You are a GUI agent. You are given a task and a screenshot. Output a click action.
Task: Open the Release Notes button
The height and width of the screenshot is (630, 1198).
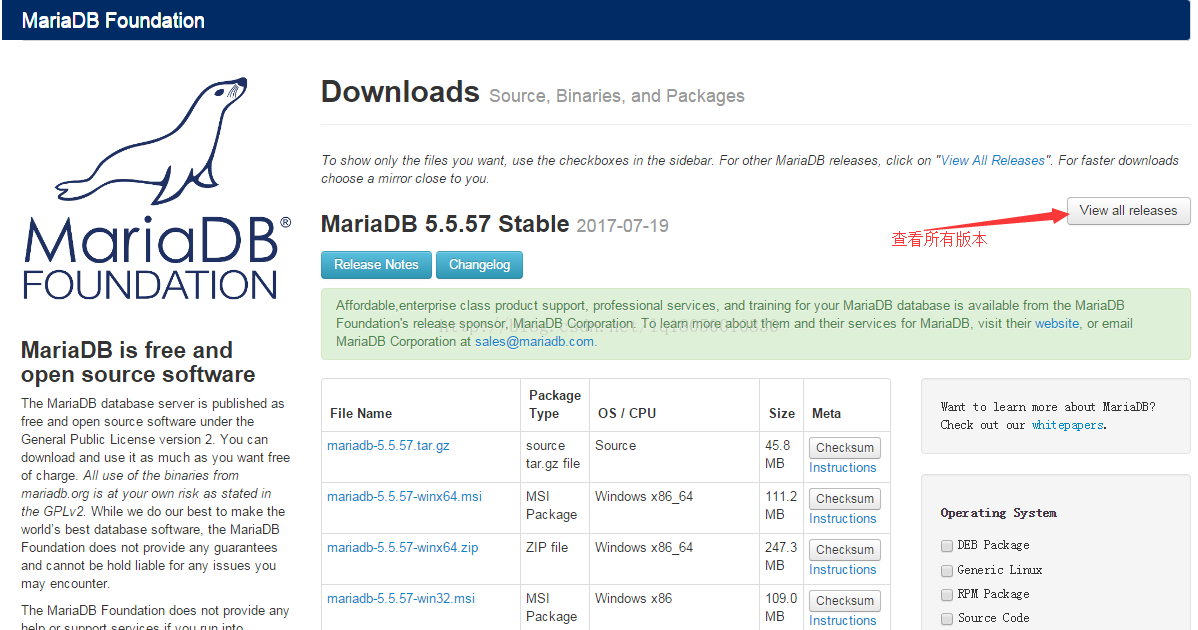tap(376, 265)
